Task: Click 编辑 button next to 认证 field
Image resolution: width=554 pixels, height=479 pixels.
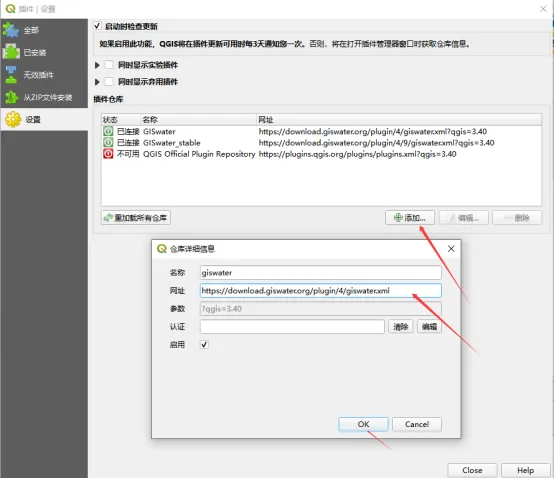Action: click(x=429, y=326)
